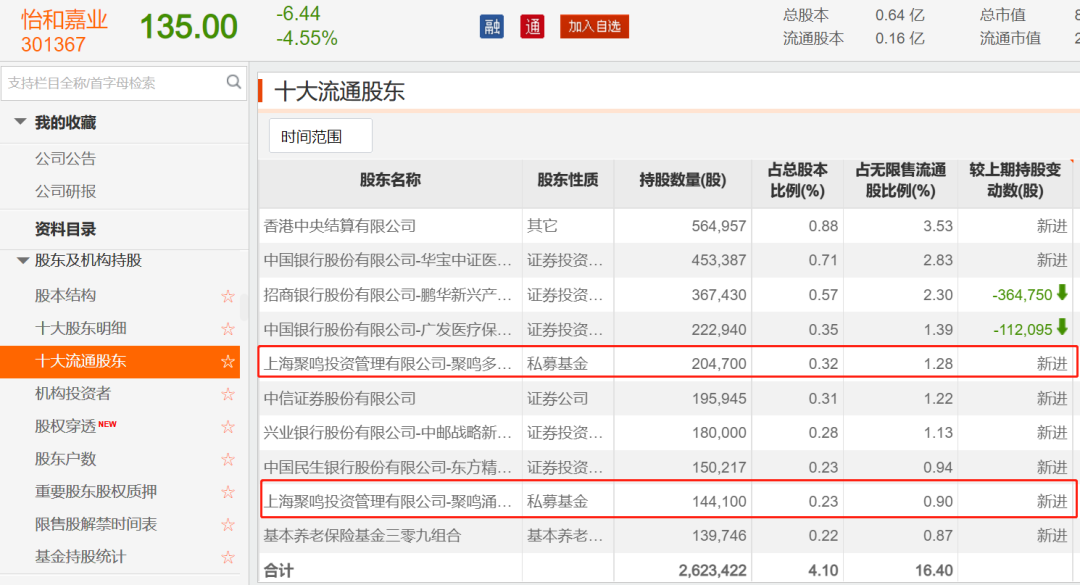1080x585 pixels.
Task: Star the 重要股东股权质押 item
Action: point(228,492)
